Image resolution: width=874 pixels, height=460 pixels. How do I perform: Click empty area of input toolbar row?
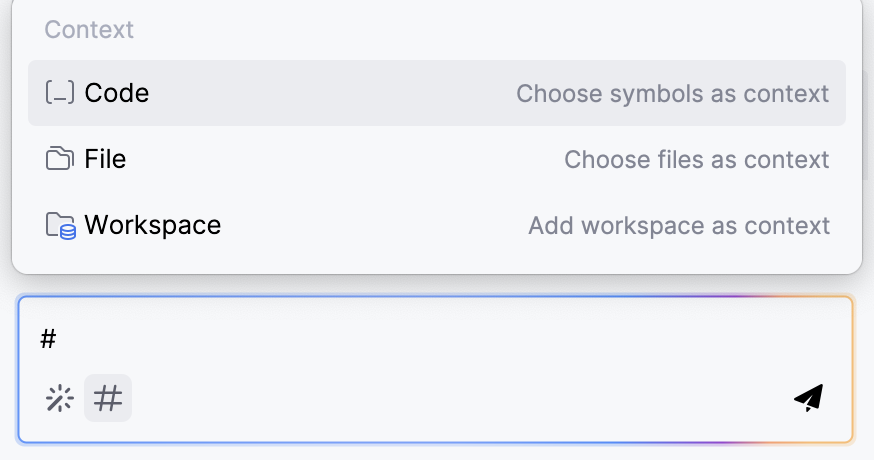(x=450, y=399)
